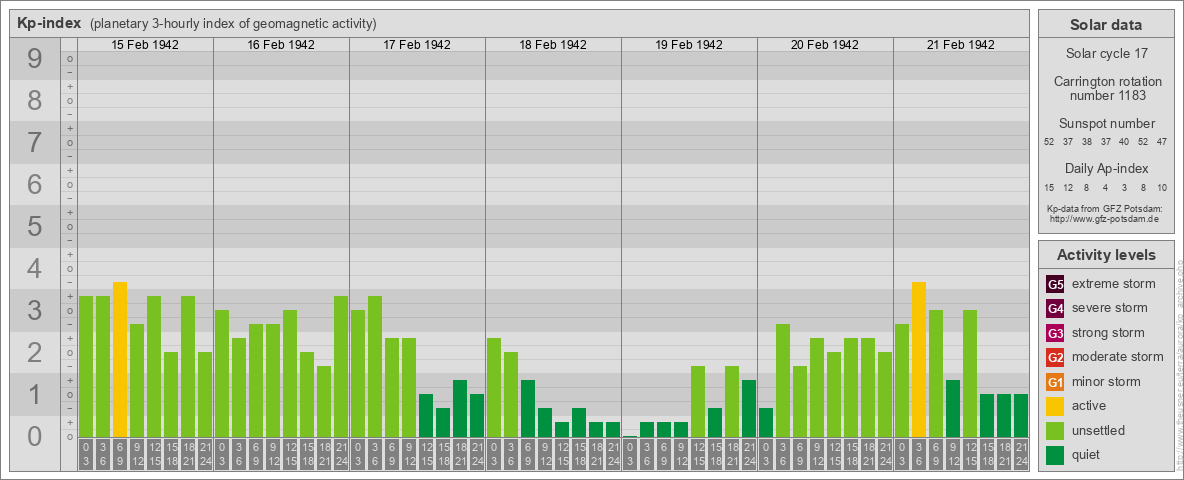Click the G3 strong storm badge
Screen dimensions: 1184x480
1055,333
